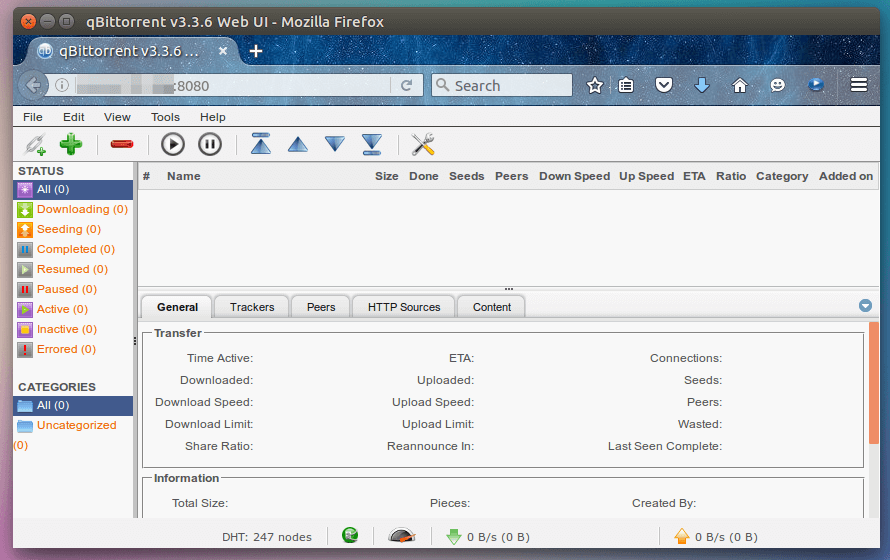Resume torrents with play button
Viewport: 890px width, 560px height.
[x=173, y=144]
